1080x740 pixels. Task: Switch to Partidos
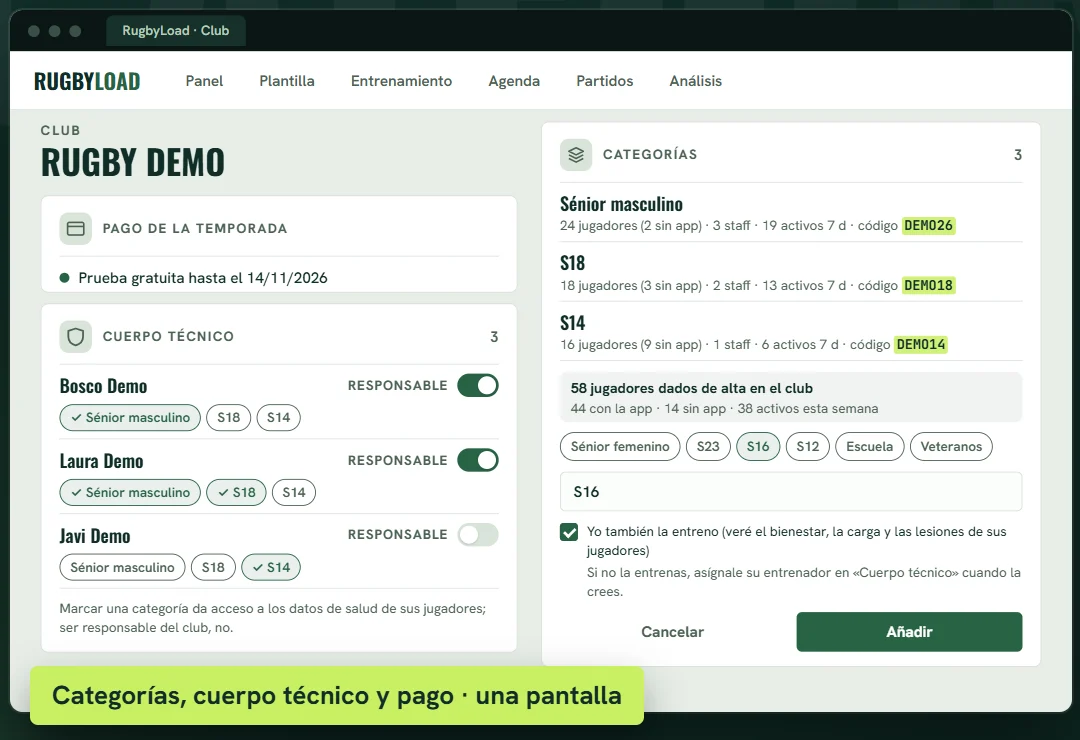[x=605, y=81]
